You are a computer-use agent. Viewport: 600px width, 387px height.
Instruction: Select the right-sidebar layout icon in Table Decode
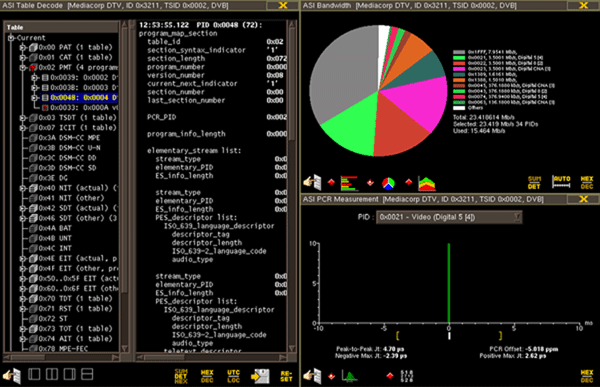[x=69, y=374]
